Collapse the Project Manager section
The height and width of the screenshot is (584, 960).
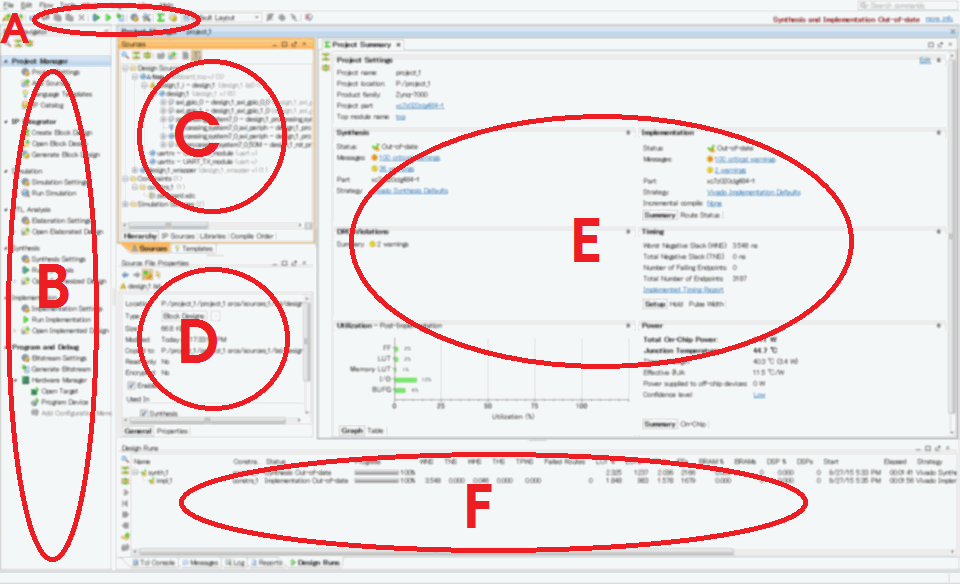click(6, 61)
